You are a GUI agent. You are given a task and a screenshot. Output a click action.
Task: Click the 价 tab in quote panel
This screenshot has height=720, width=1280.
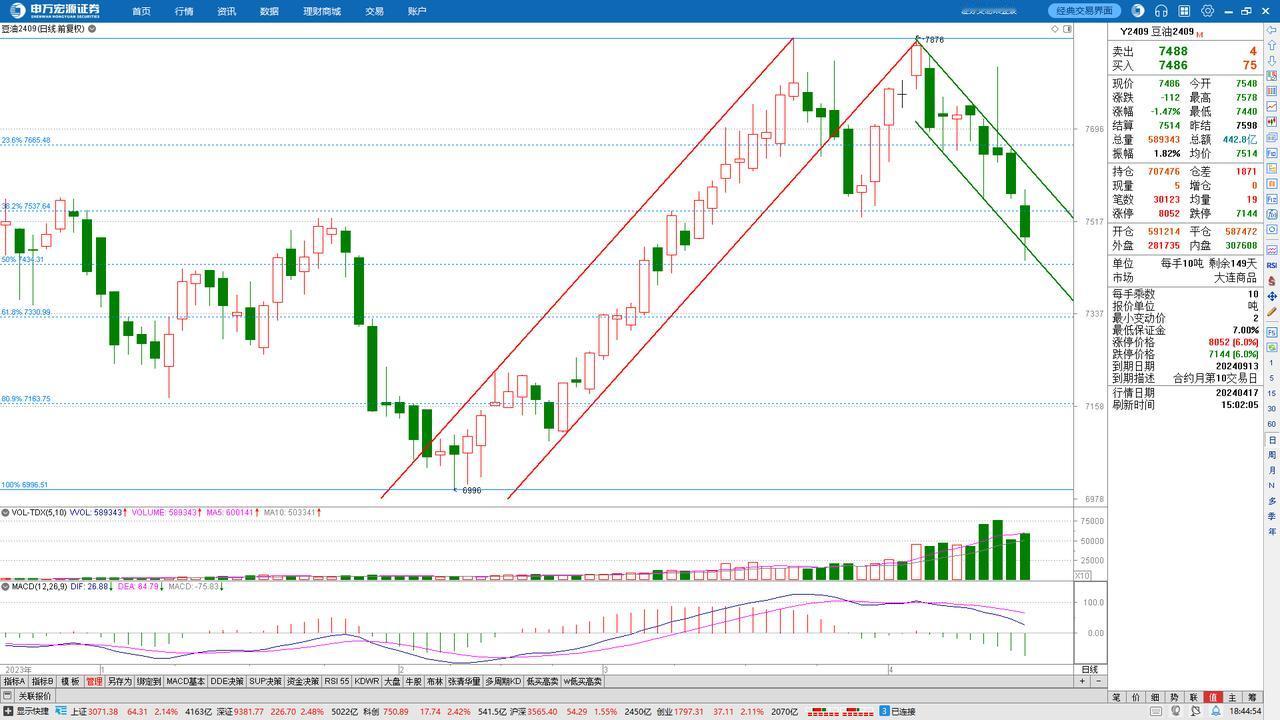[x=1136, y=697]
